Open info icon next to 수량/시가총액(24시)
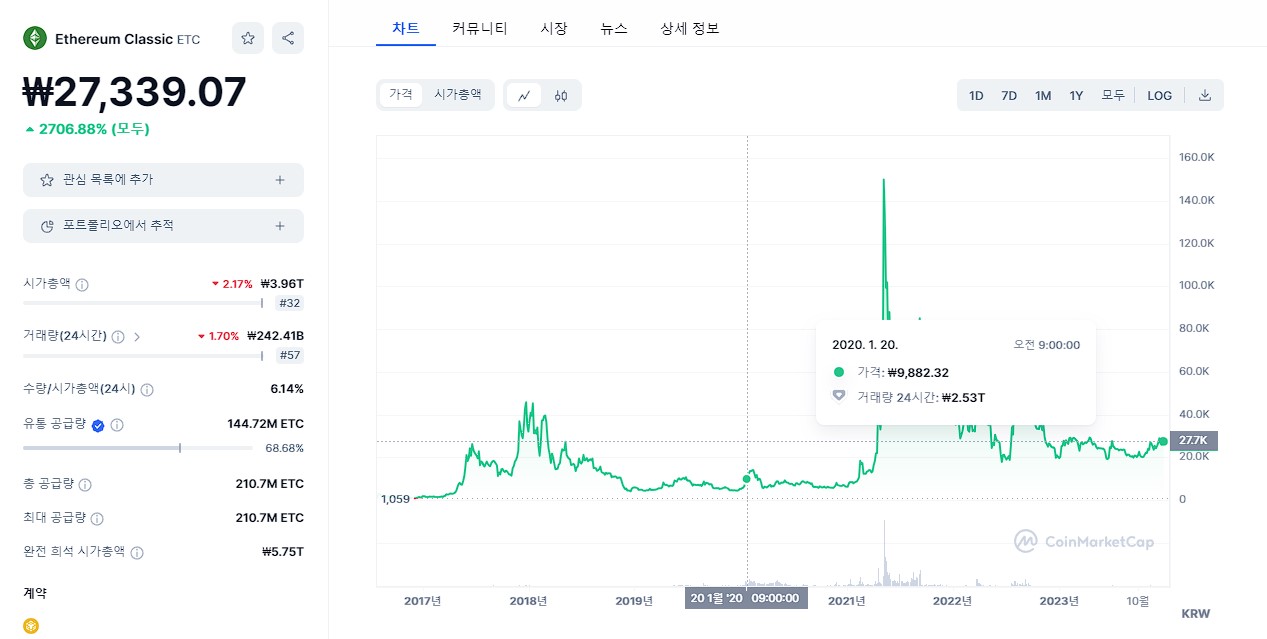 pos(147,389)
